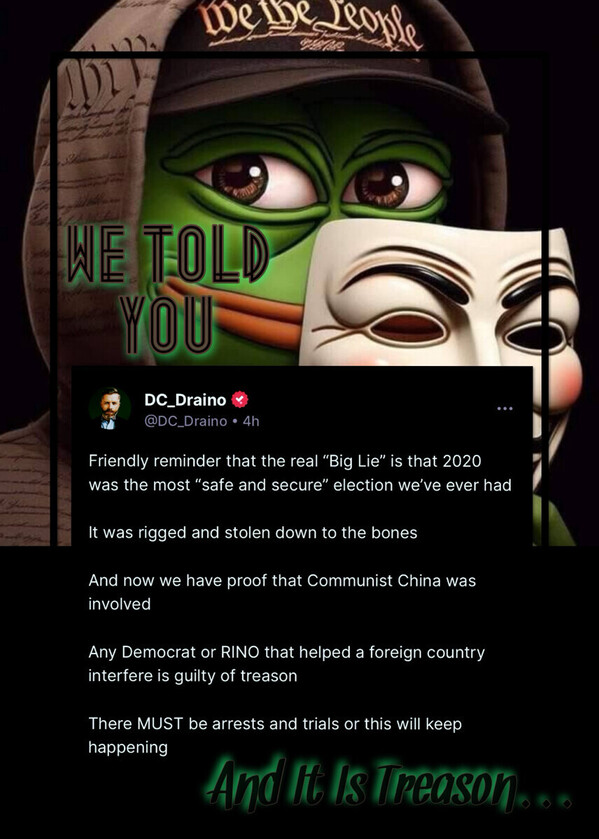Select the "rigged and stolen" sentence

253,533
